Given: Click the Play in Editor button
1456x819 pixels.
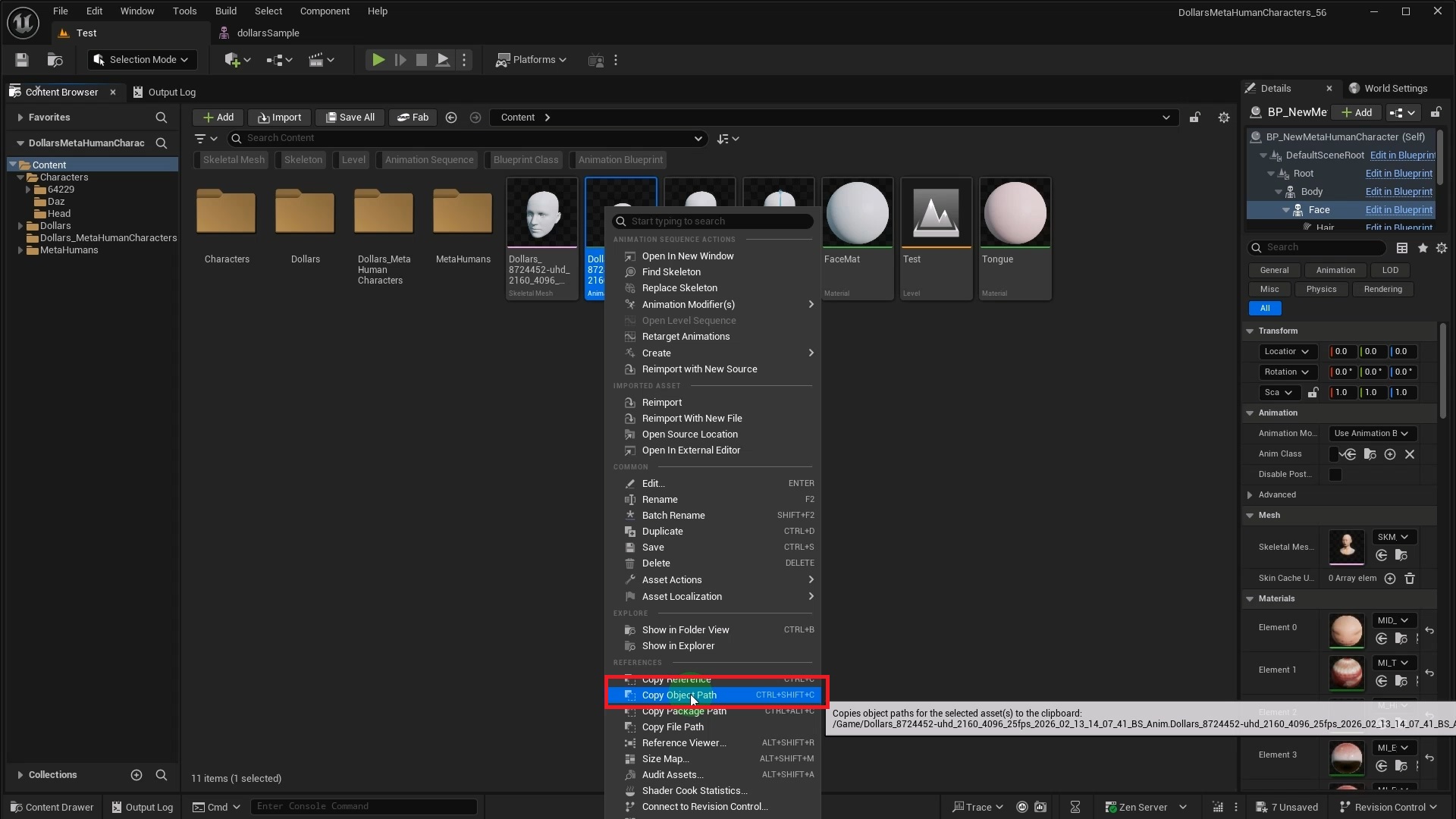Looking at the screenshot, I should (378, 60).
